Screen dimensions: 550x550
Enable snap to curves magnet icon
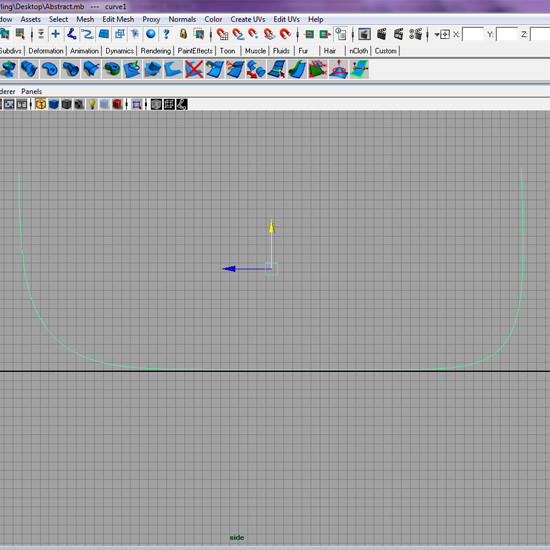click(x=238, y=34)
